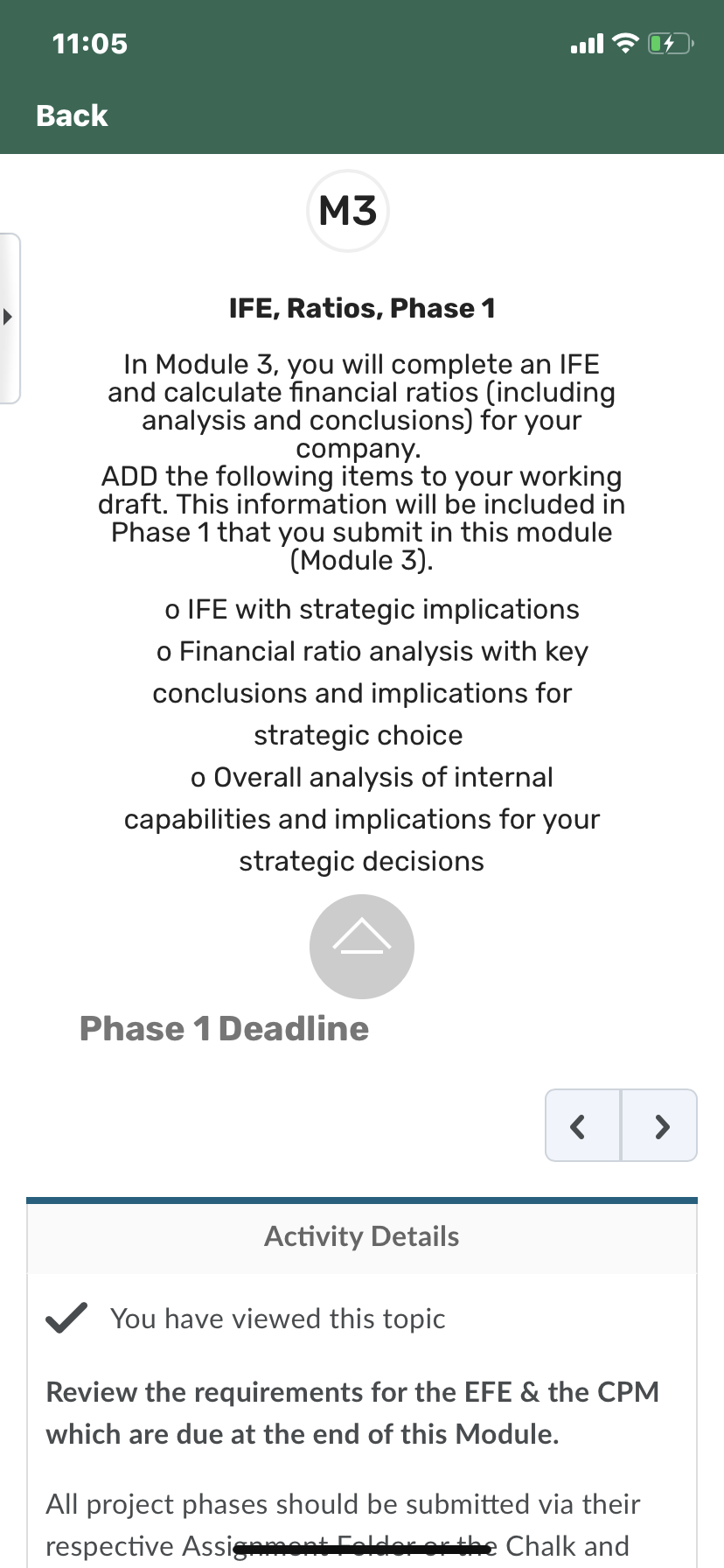This screenshot has height=1568, width=724.
Task: Go to next topic chevron
Action: pyautogui.click(x=659, y=1125)
